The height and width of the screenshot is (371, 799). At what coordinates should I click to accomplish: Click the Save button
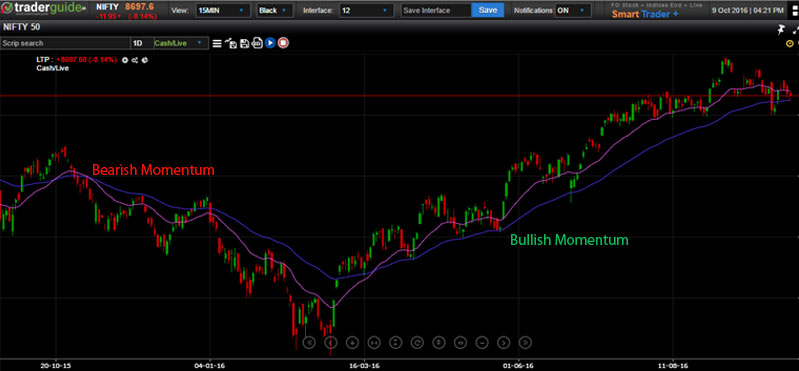pos(488,10)
